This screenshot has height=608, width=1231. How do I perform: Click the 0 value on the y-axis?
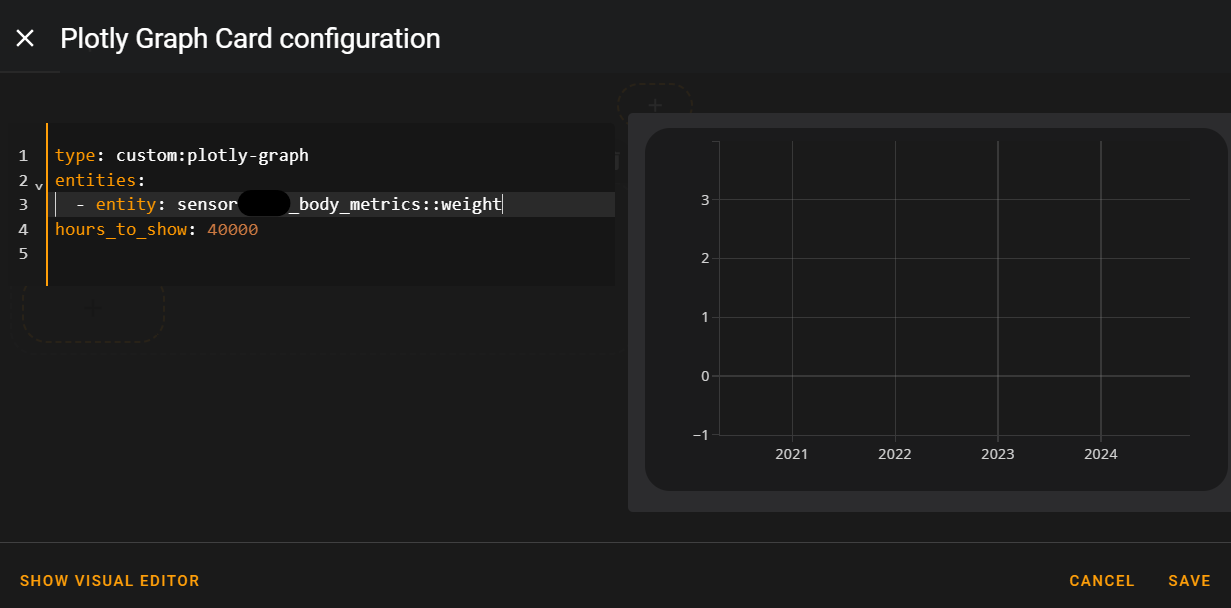(704, 375)
